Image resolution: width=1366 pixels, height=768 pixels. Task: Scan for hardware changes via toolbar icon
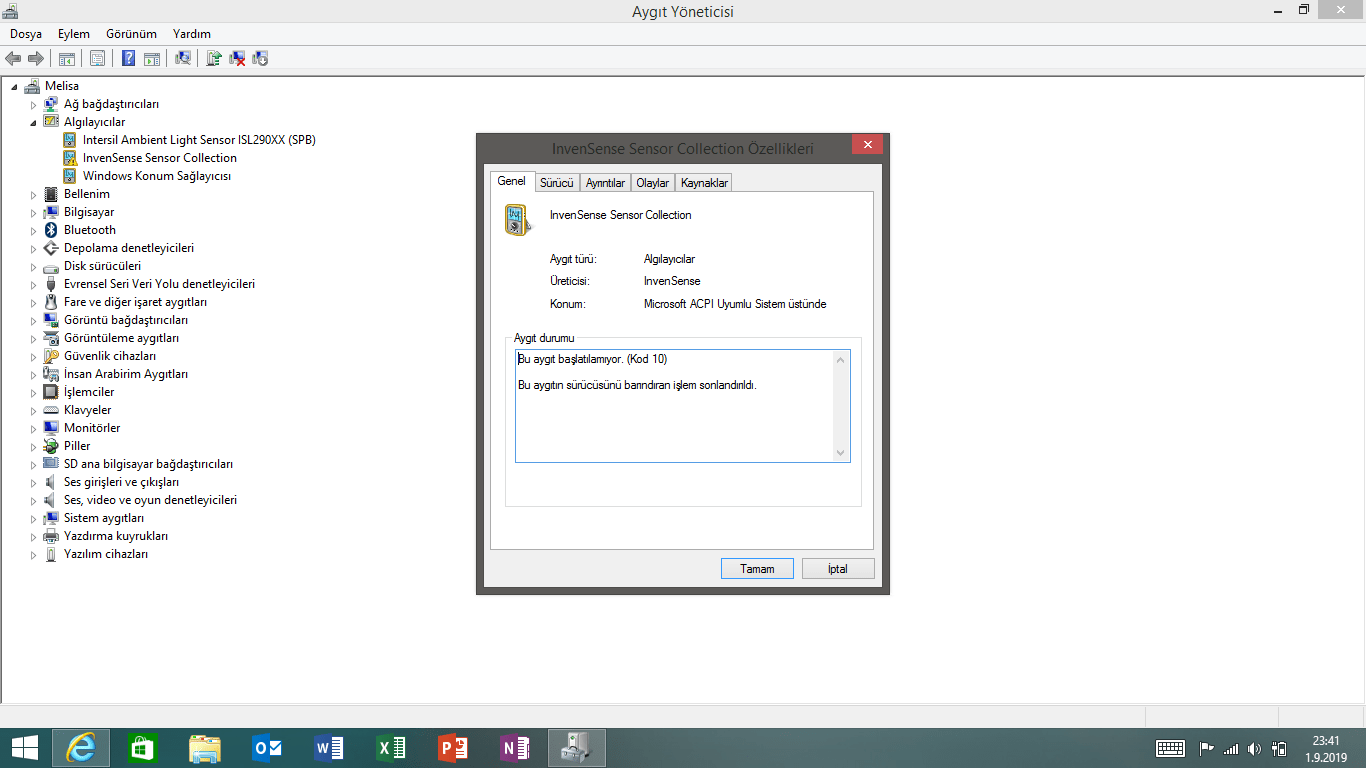point(183,59)
